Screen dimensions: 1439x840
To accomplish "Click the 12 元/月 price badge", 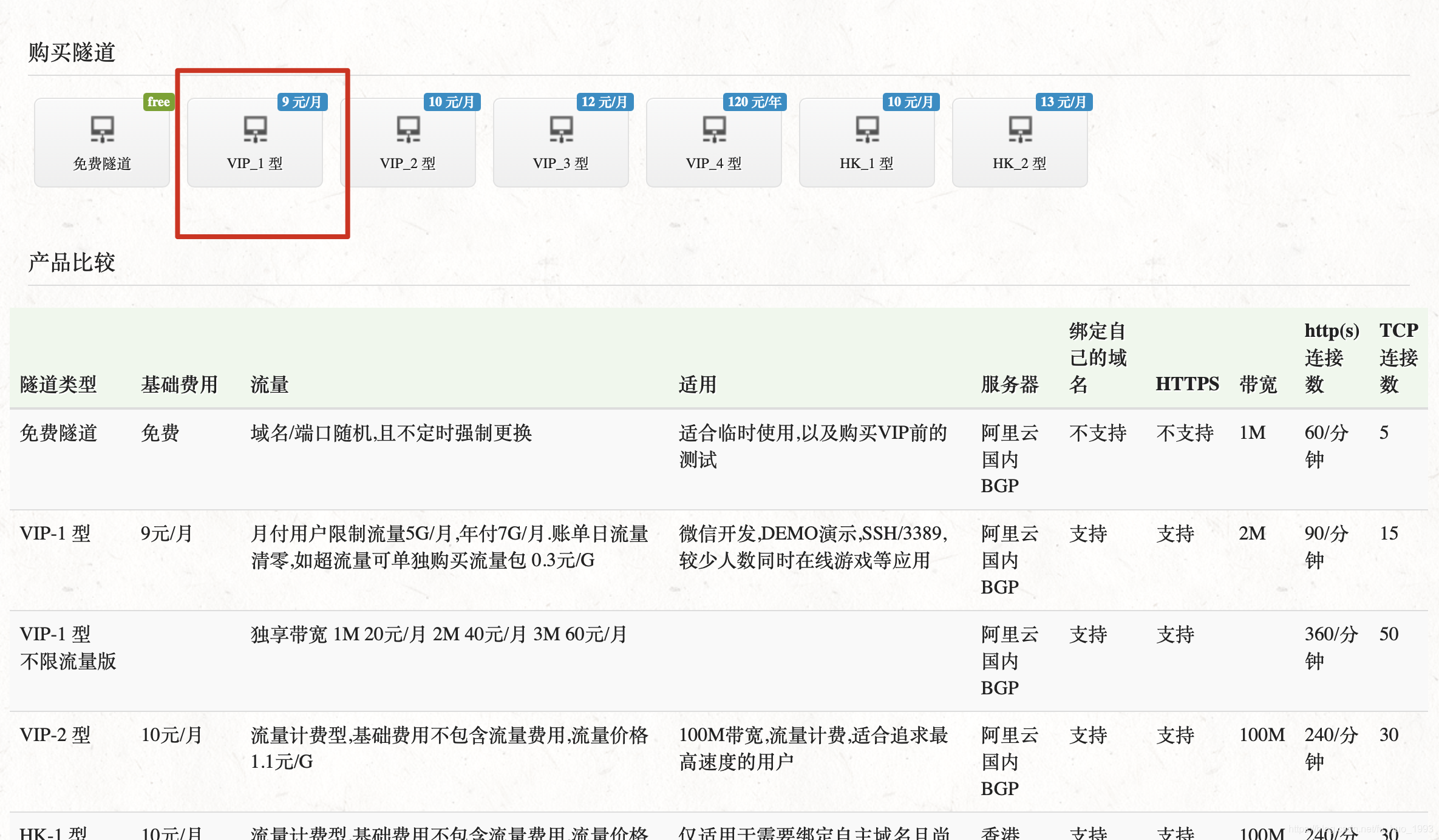I will click(x=604, y=102).
